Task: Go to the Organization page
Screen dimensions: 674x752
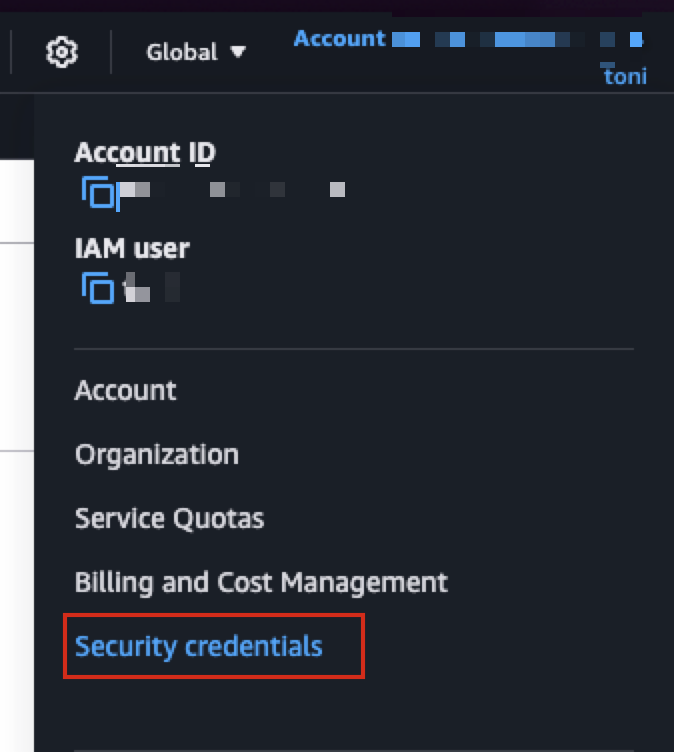Action: pyautogui.click(x=157, y=455)
